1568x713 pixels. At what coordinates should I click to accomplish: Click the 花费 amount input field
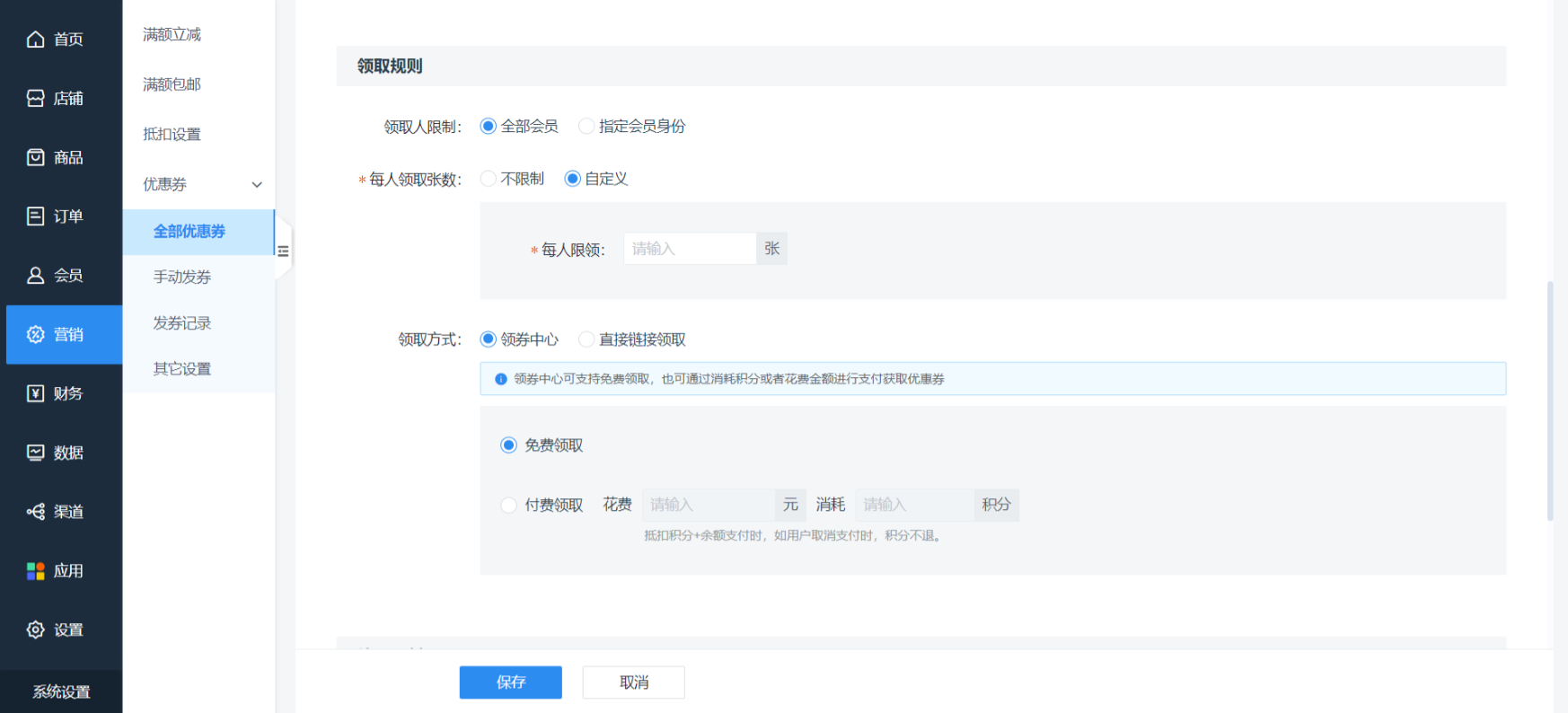[709, 505]
